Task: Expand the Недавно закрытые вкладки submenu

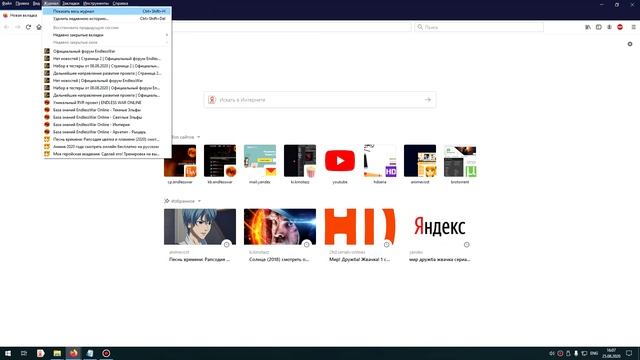Action: coord(107,35)
